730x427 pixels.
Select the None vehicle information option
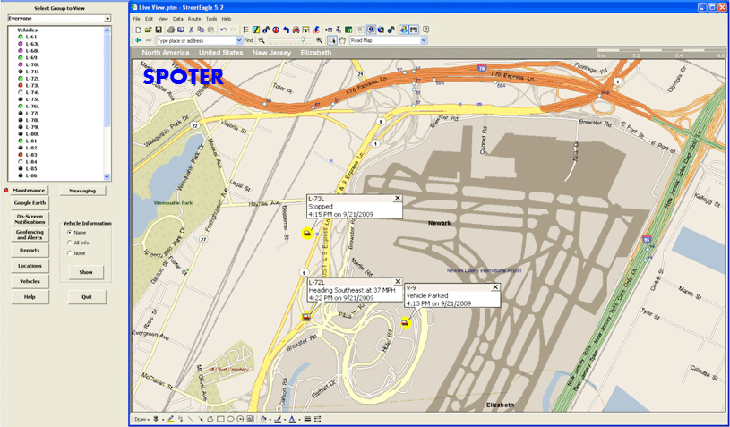[68, 232]
